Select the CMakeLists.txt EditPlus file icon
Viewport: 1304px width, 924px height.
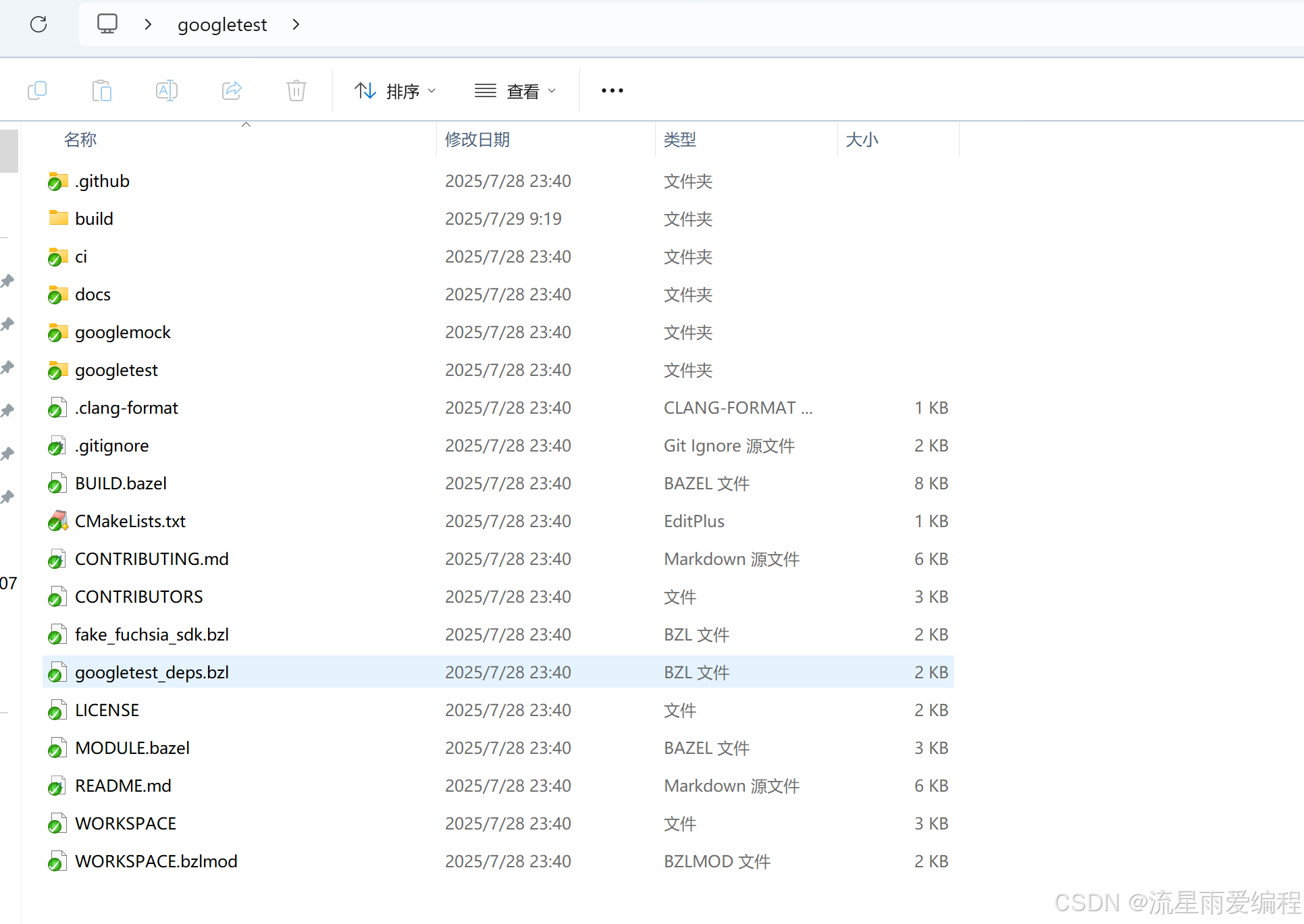coord(58,521)
